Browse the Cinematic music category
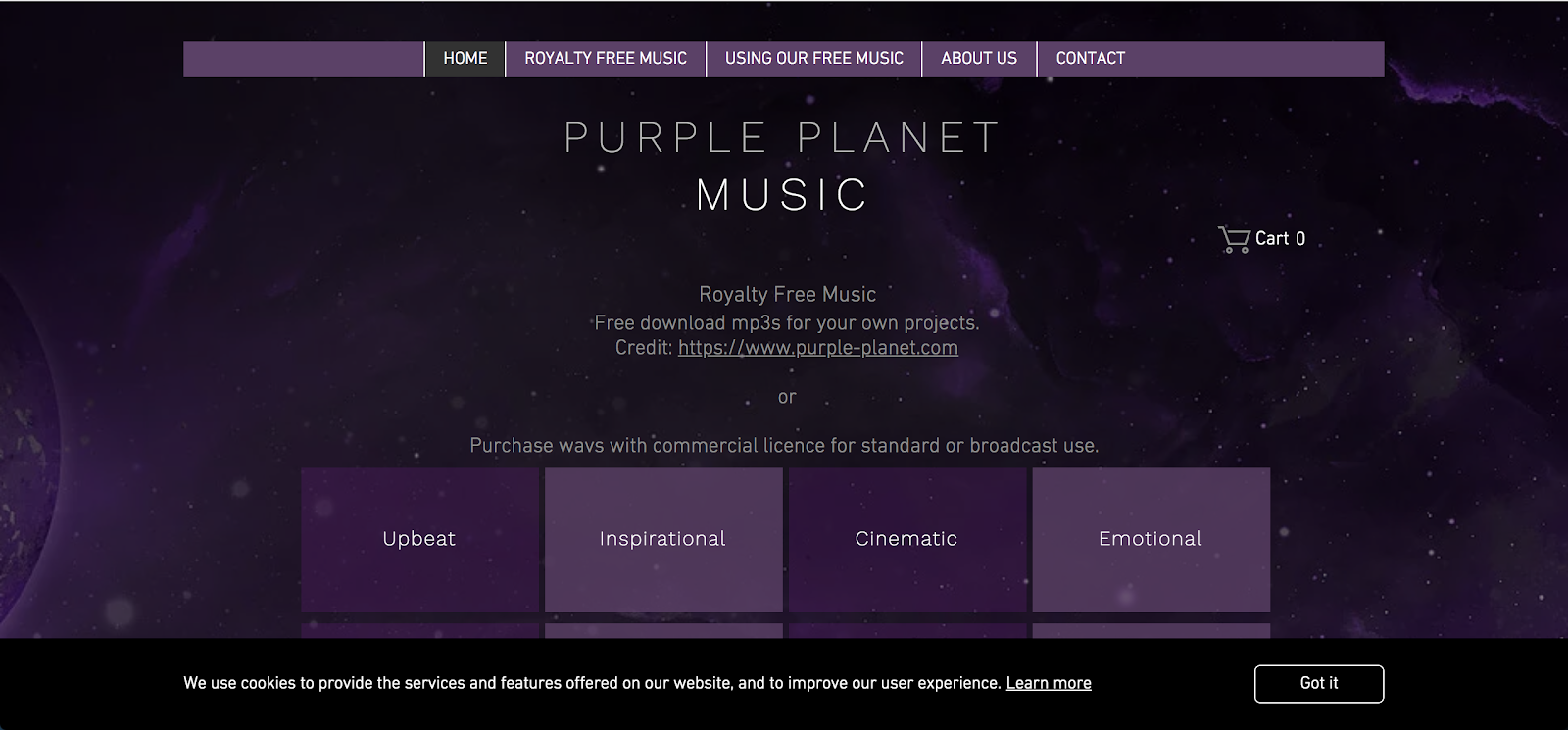 pyautogui.click(x=906, y=539)
